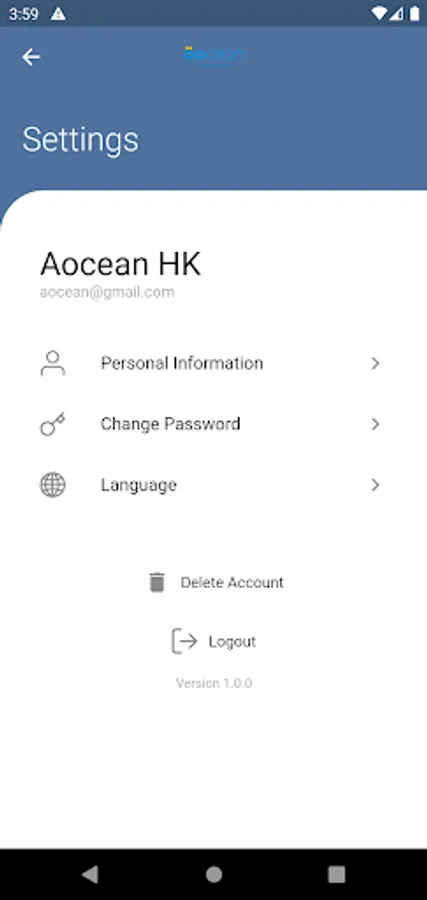The width and height of the screenshot is (427, 900).
Task: Tap the Aocean logo in header
Action: (x=214, y=56)
